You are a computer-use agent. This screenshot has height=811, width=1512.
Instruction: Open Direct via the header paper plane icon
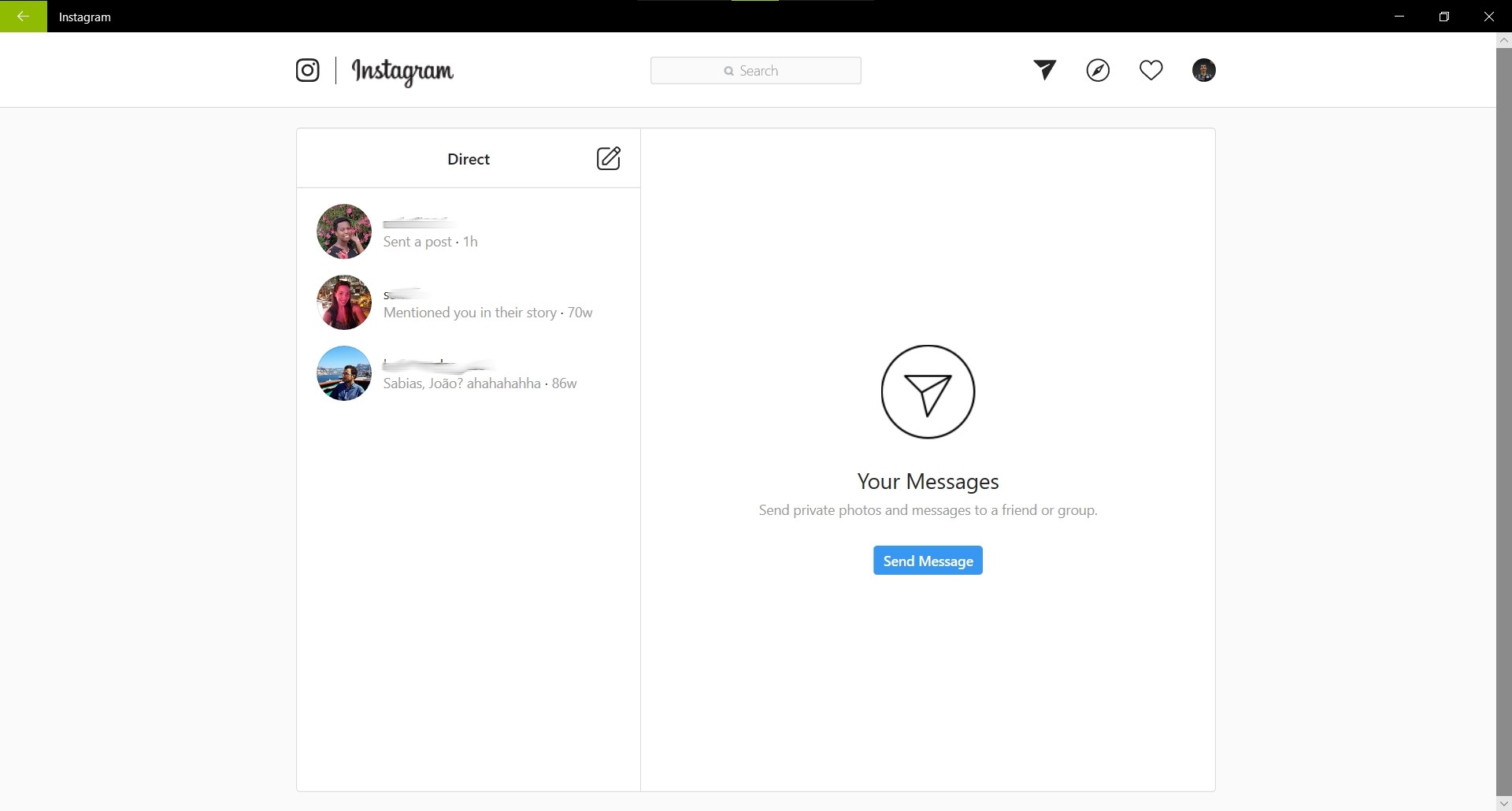1044,70
